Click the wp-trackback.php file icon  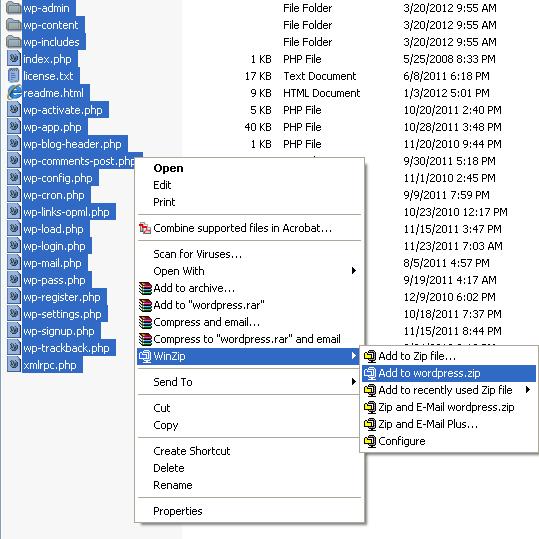click(x=14, y=348)
